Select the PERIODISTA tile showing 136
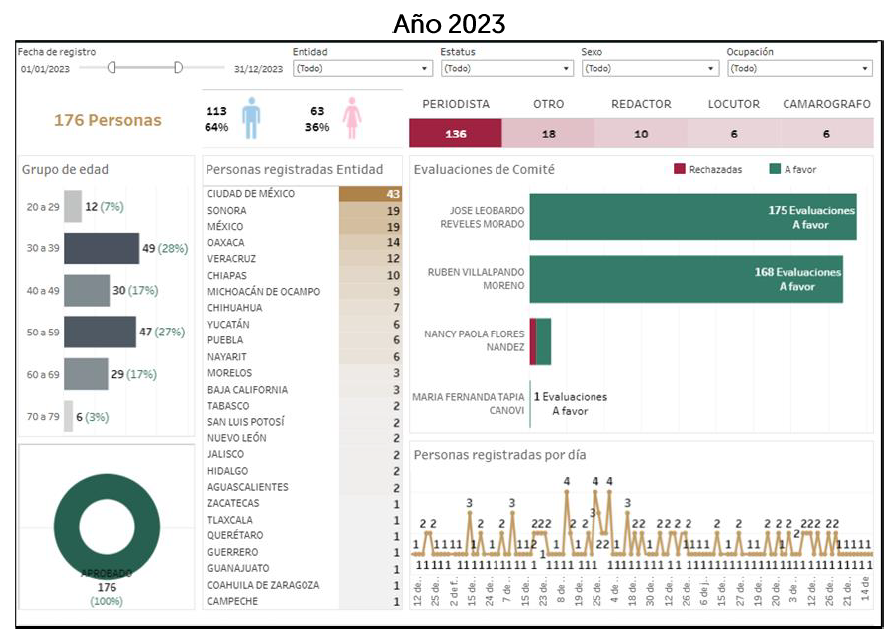 coord(455,134)
